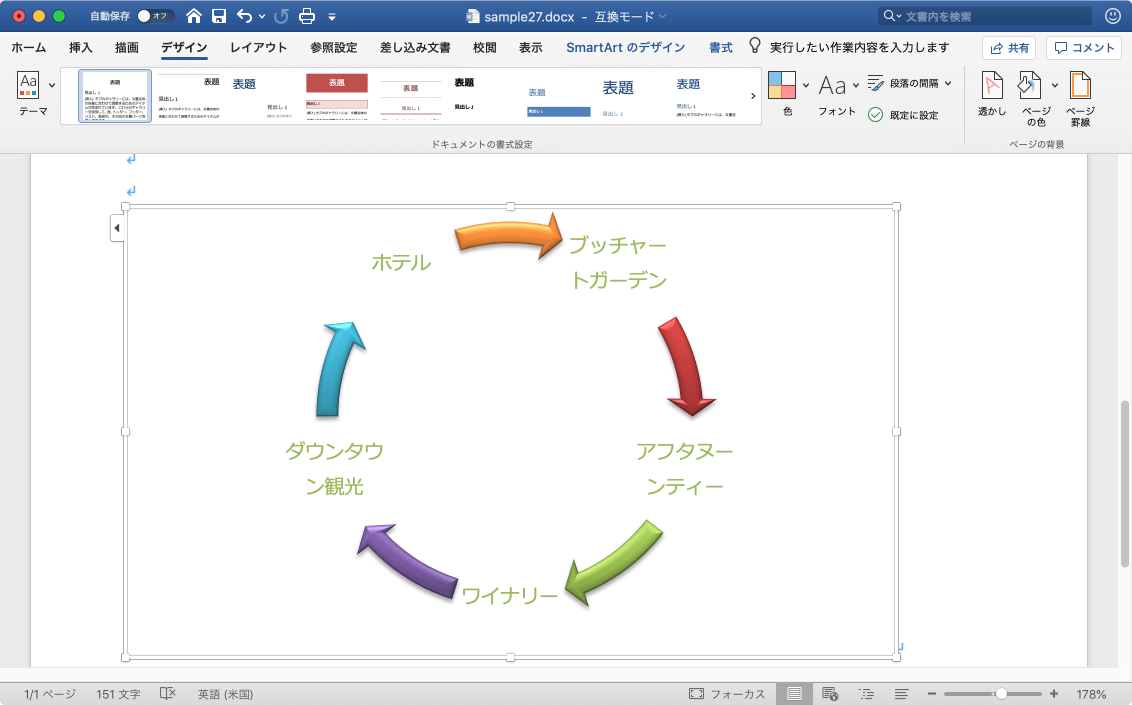Open the Colors (色) palette button
This screenshot has height=705, width=1132.
coord(782,94)
